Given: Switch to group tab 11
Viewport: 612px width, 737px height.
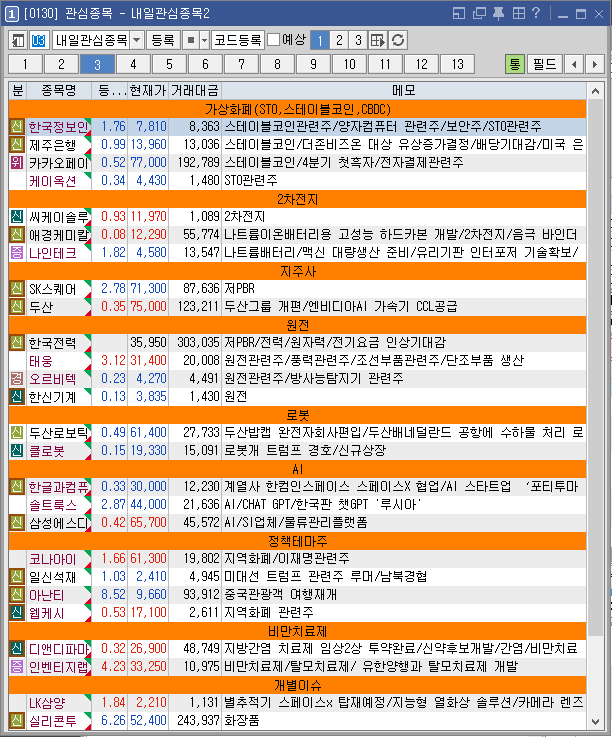Looking at the screenshot, I should coord(385,64).
